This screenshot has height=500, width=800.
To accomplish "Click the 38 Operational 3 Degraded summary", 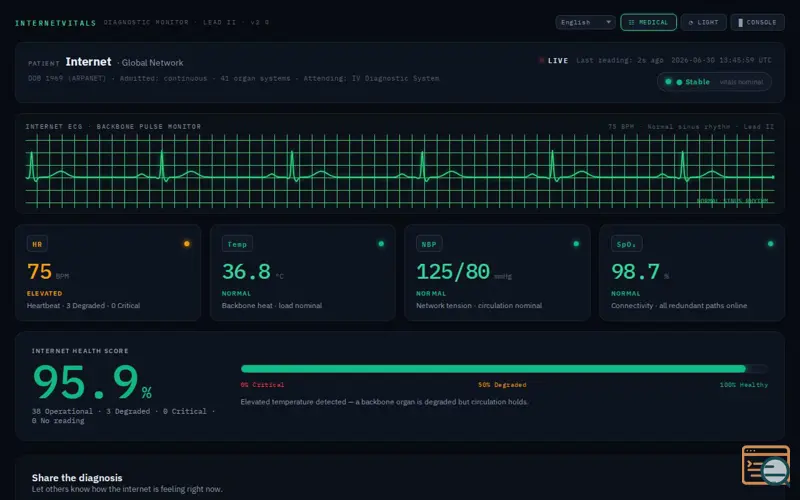I will (x=123, y=416).
